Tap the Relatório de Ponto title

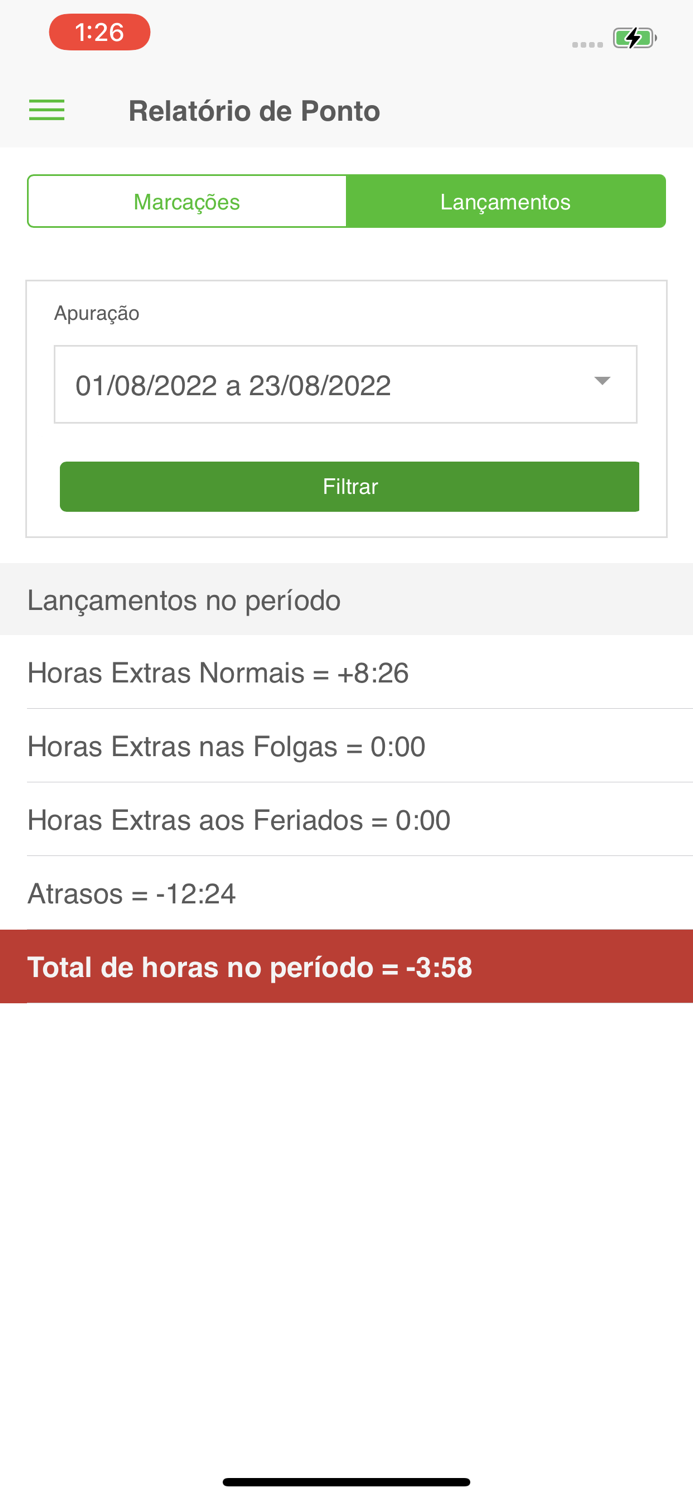tap(254, 110)
